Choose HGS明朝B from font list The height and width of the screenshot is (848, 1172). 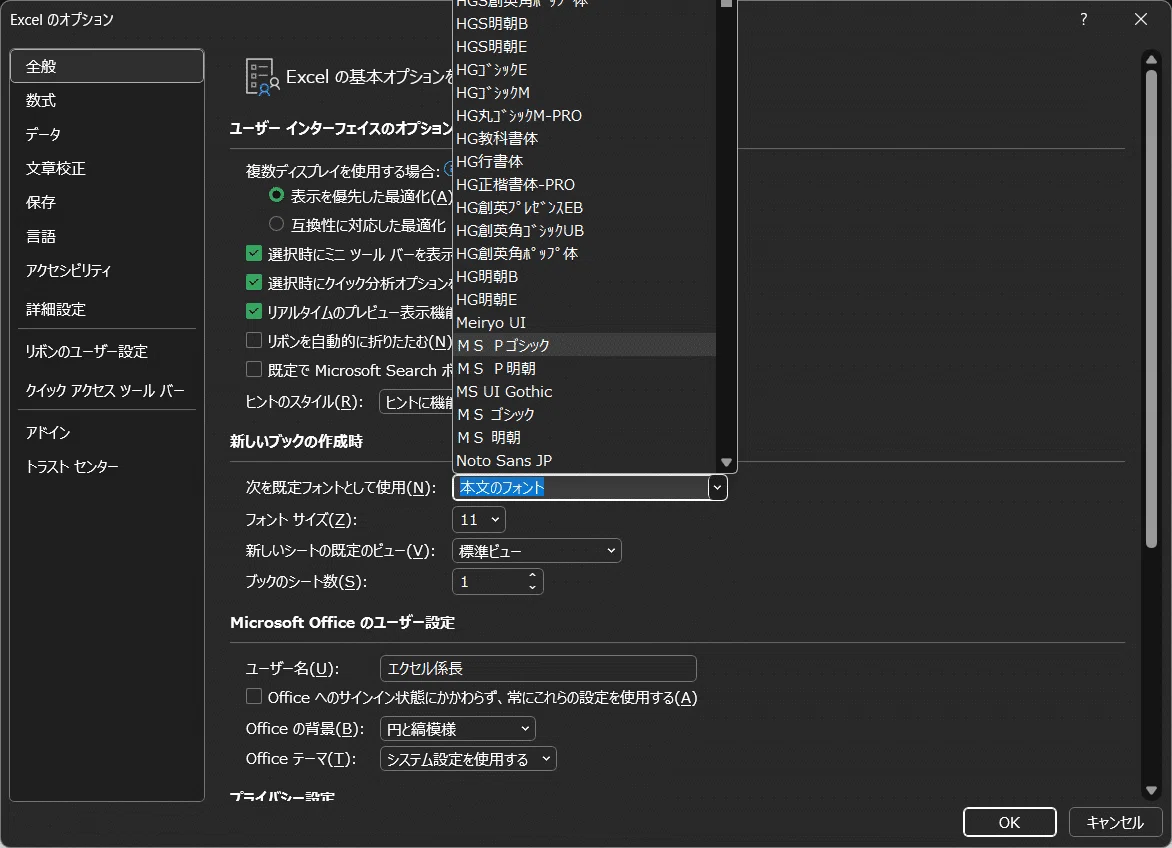[585, 24]
